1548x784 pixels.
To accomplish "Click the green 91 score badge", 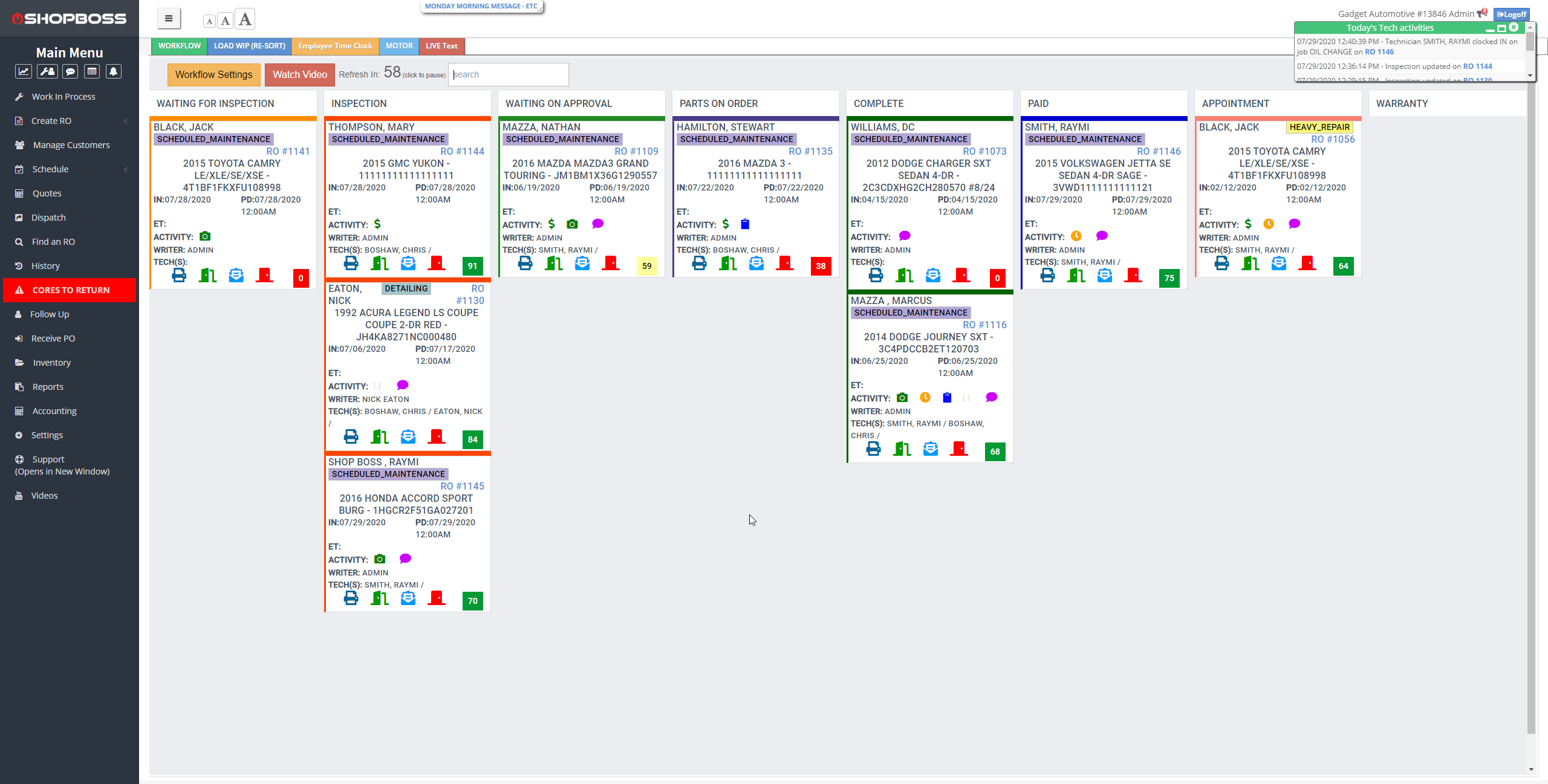I will click(x=472, y=266).
